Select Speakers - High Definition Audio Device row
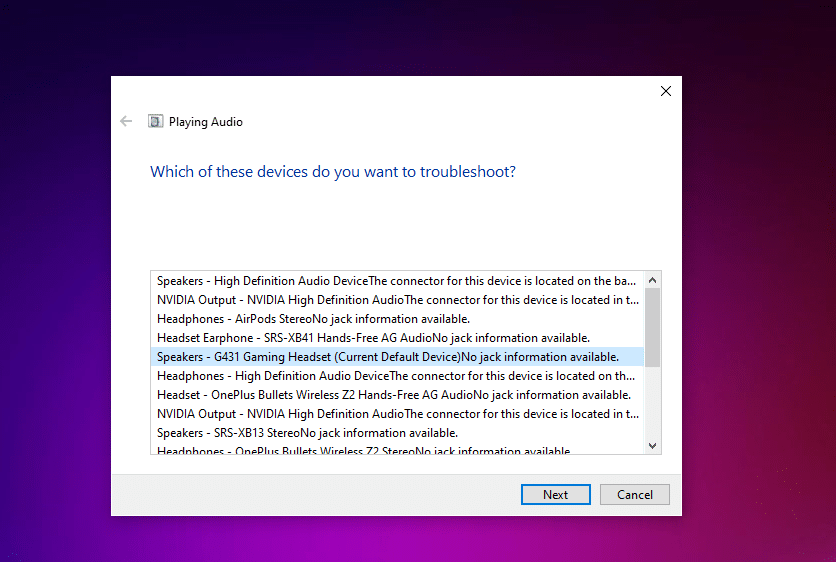This screenshot has height=562, width=836. [397, 281]
